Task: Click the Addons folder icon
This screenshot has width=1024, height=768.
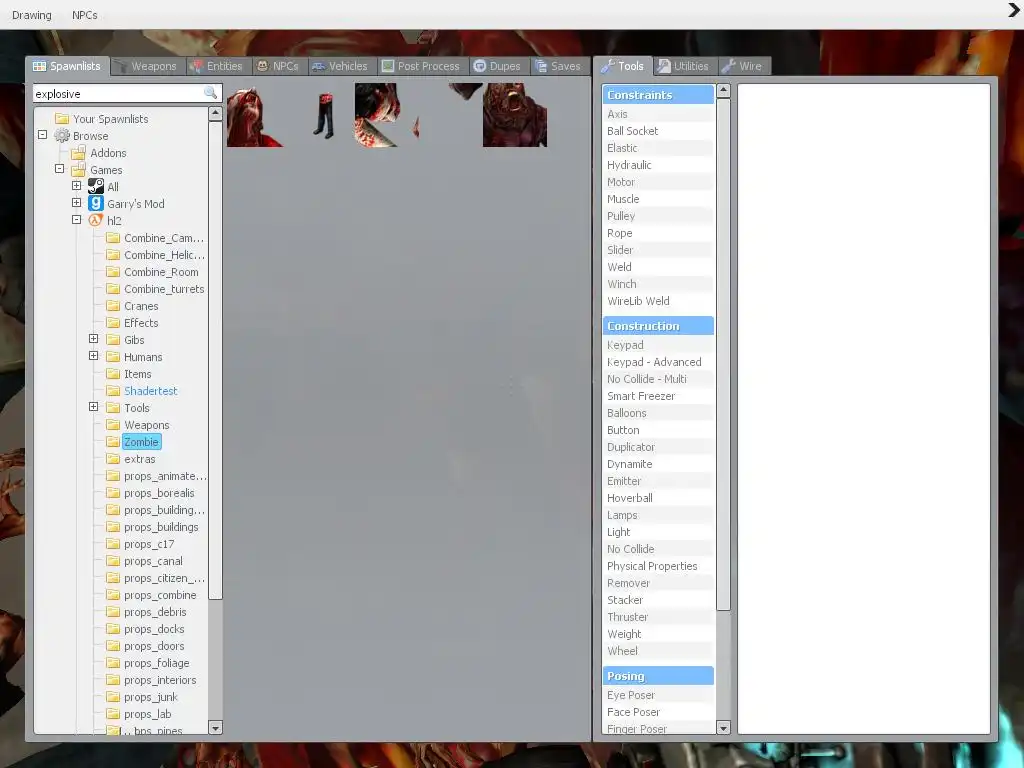Action: tap(78, 153)
